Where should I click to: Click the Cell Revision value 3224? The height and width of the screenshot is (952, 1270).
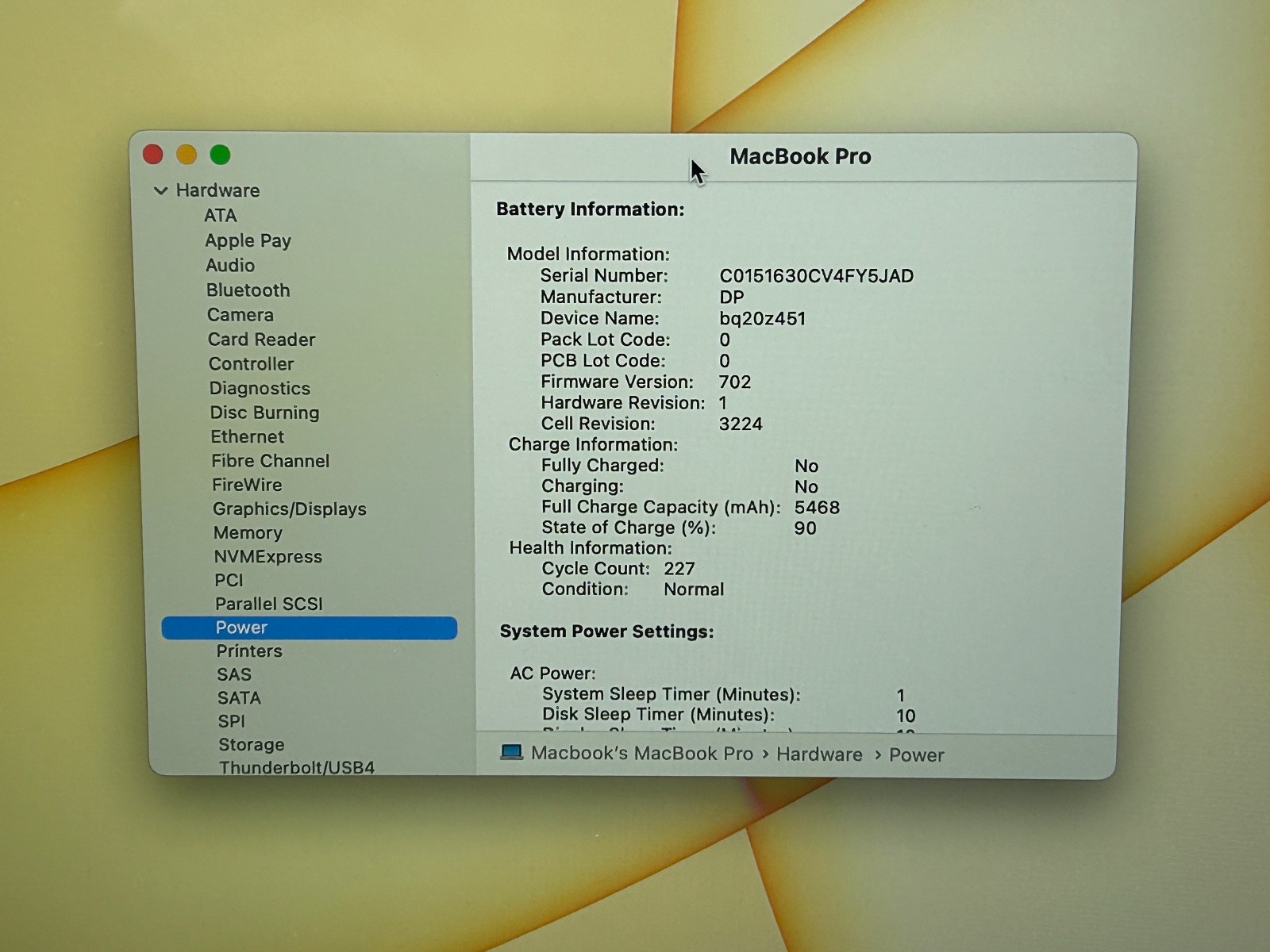(x=741, y=424)
